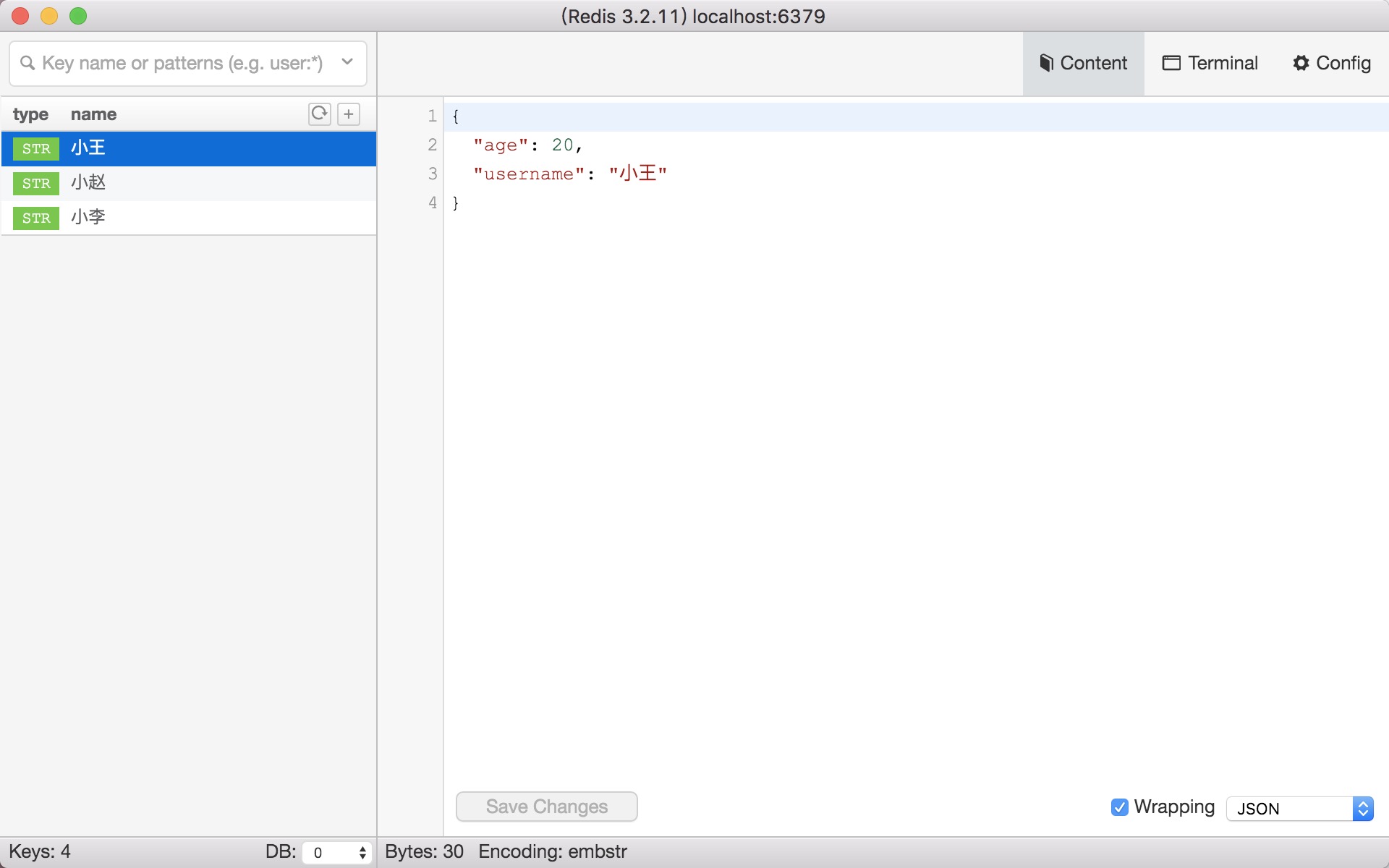Image resolution: width=1389 pixels, height=868 pixels.
Task: Click Save Changes button
Action: coord(547,806)
